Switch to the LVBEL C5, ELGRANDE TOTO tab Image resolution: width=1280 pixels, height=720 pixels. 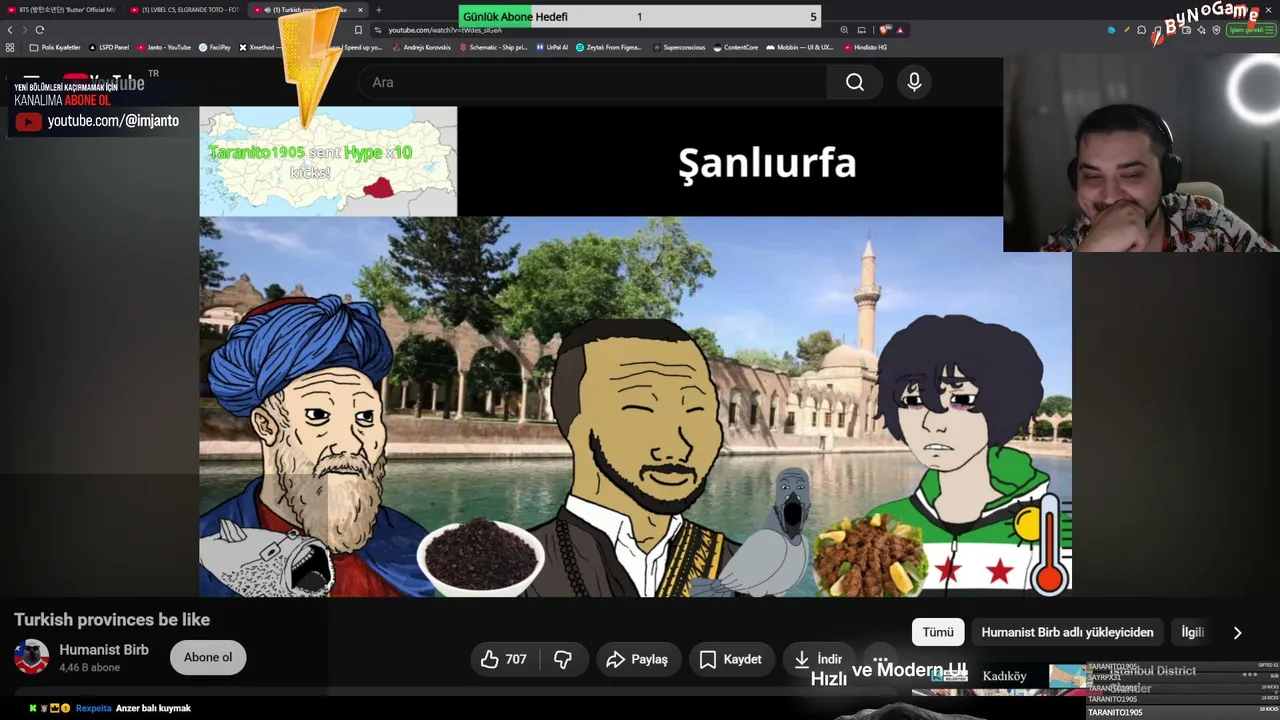point(185,10)
